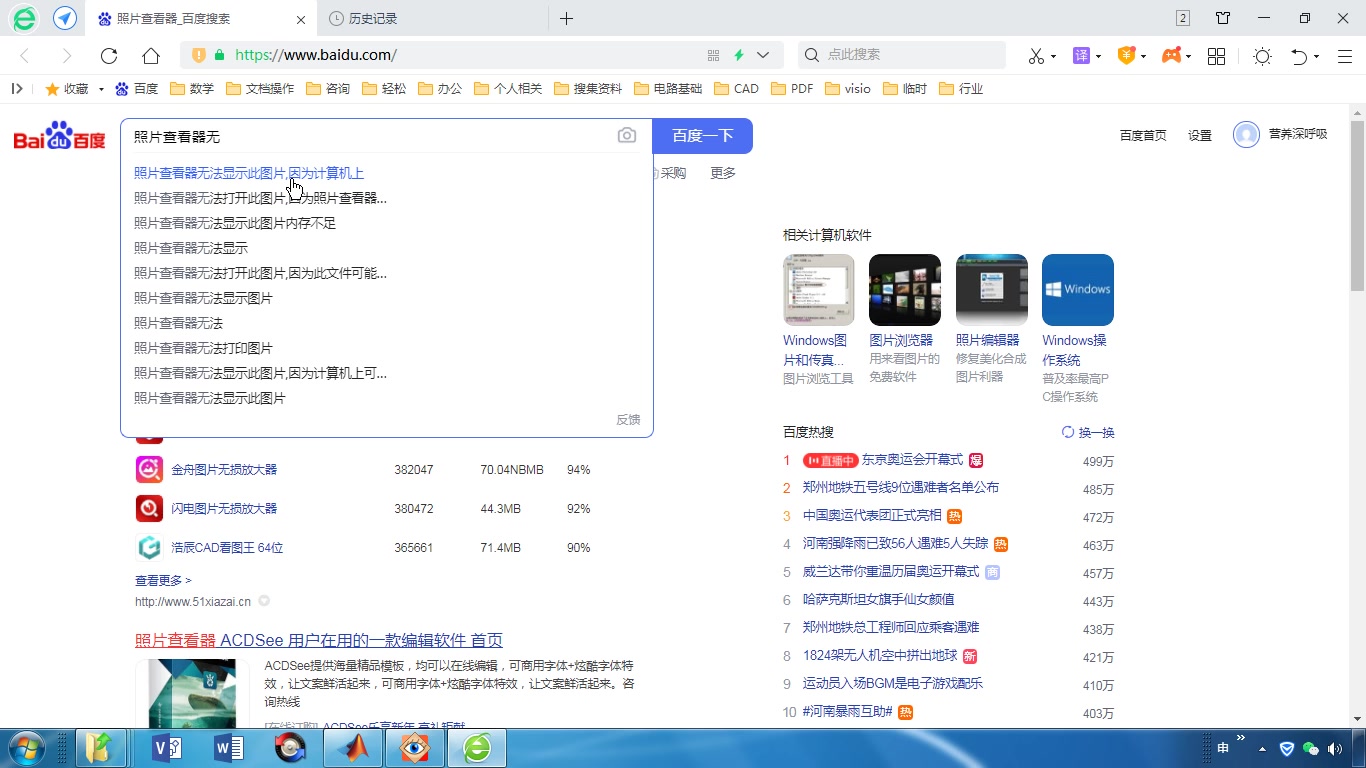
Task: Open the translate options dropdown arrow
Action: tap(1098, 56)
